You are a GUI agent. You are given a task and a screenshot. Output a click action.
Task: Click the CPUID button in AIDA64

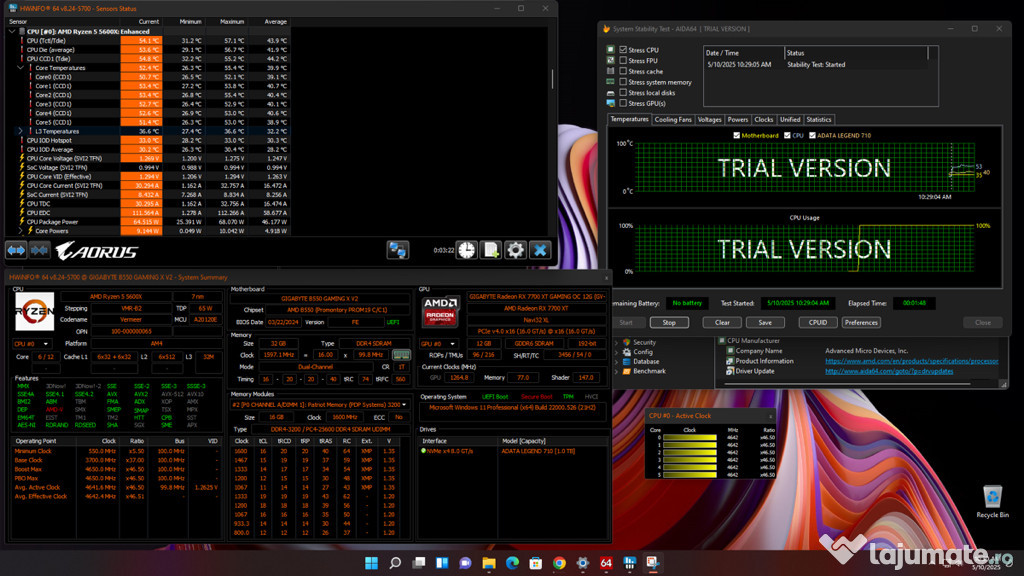pyautogui.click(x=818, y=323)
